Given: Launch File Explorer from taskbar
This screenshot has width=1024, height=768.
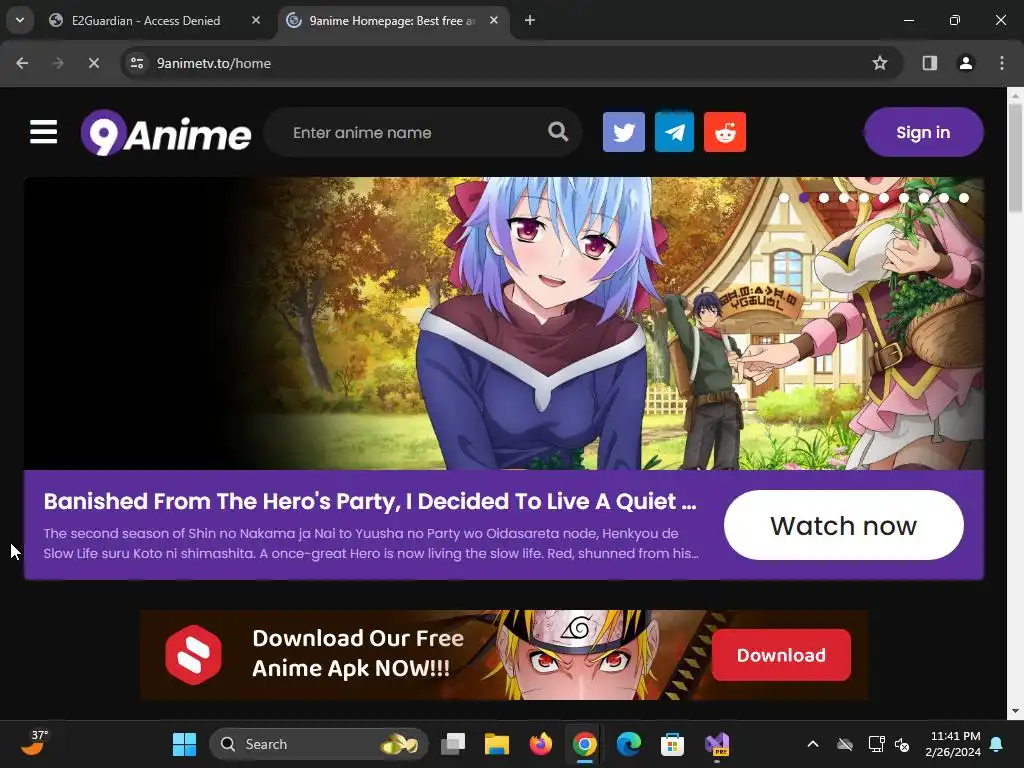Looking at the screenshot, I should (x=496, y=744).
